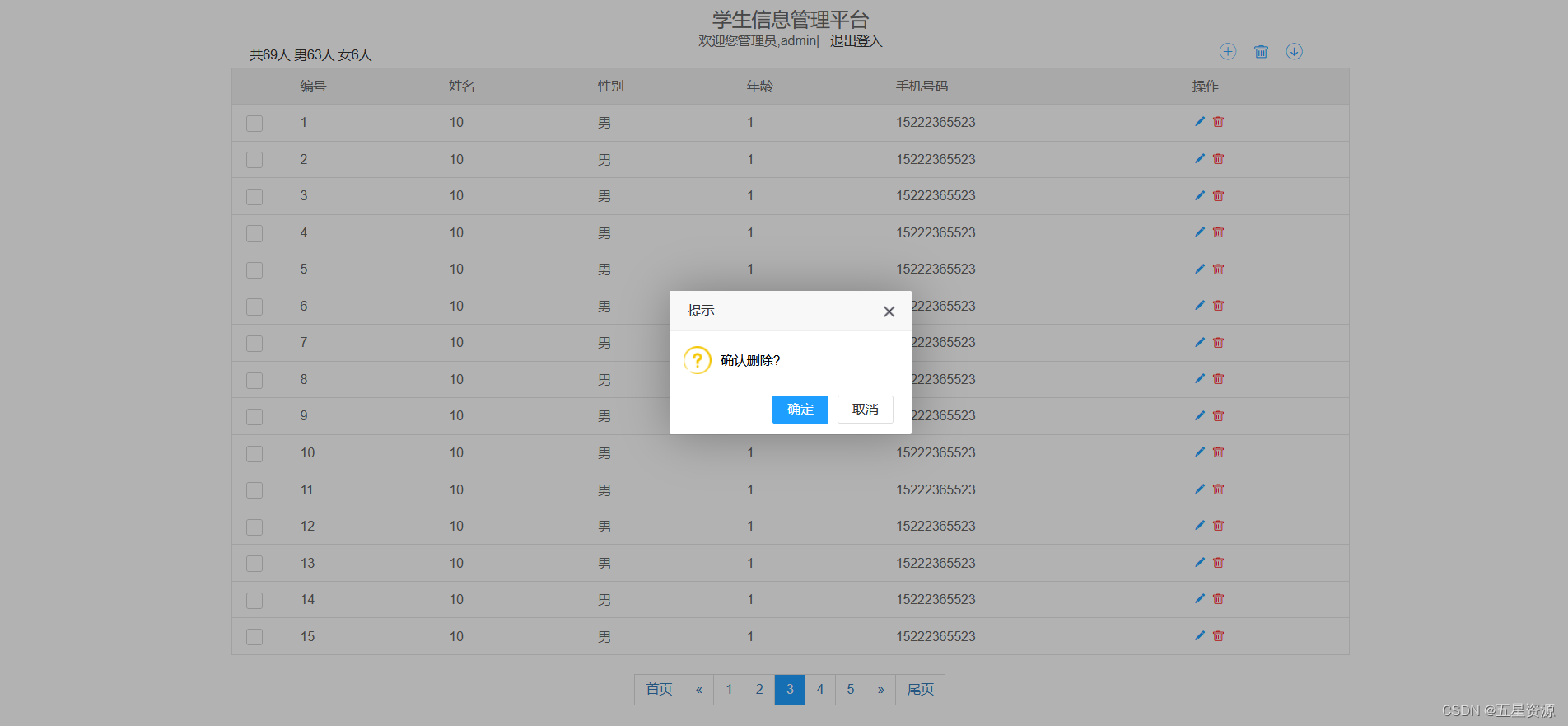Tick the checkbox for row 10
The width and height of the screenshot is (1568, 726).
click(254, 453)
